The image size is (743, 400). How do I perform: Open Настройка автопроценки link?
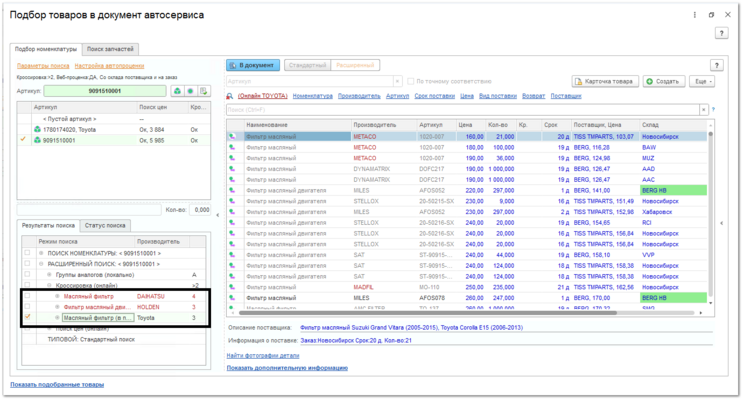pos(109,66)
